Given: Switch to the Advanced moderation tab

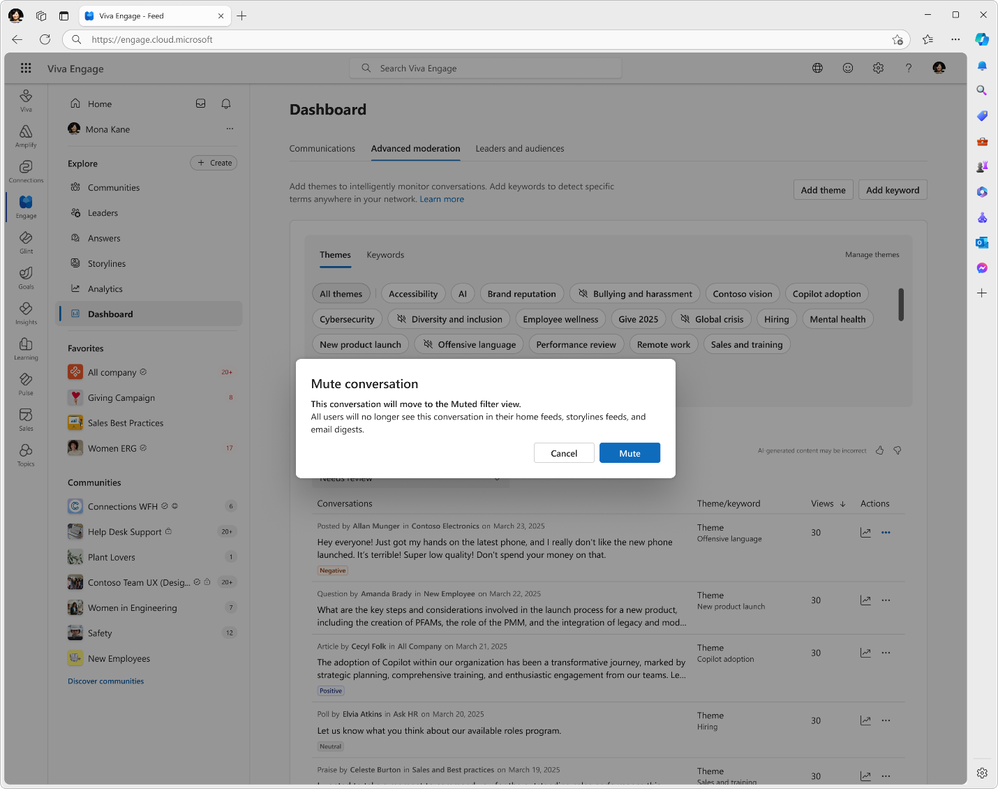Looking at the screenshot, I should 416,148.
